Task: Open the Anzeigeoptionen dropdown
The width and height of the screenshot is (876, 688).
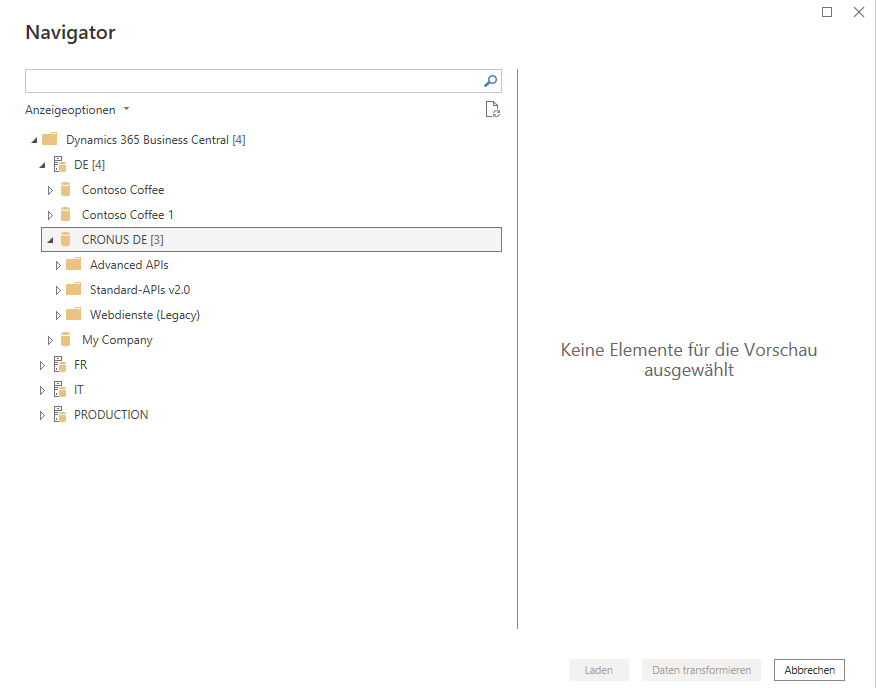Action: tap(77, 110)
